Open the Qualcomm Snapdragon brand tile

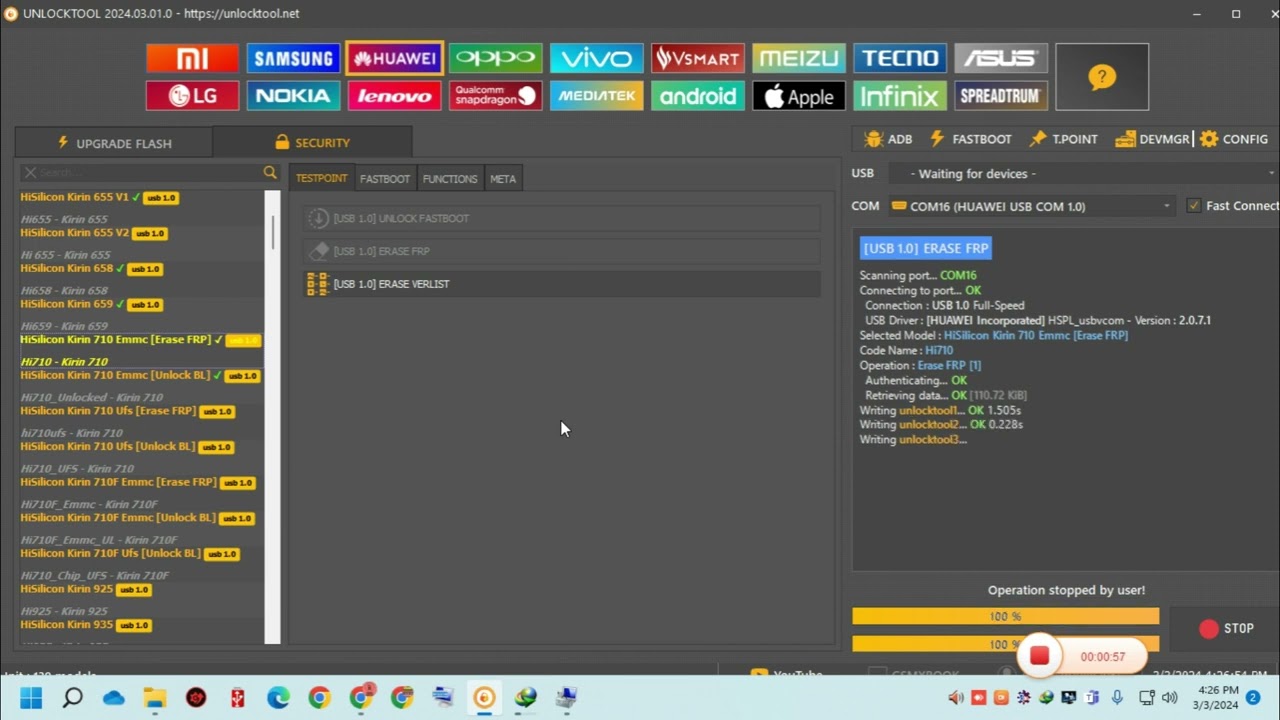[x=495, y=96]
